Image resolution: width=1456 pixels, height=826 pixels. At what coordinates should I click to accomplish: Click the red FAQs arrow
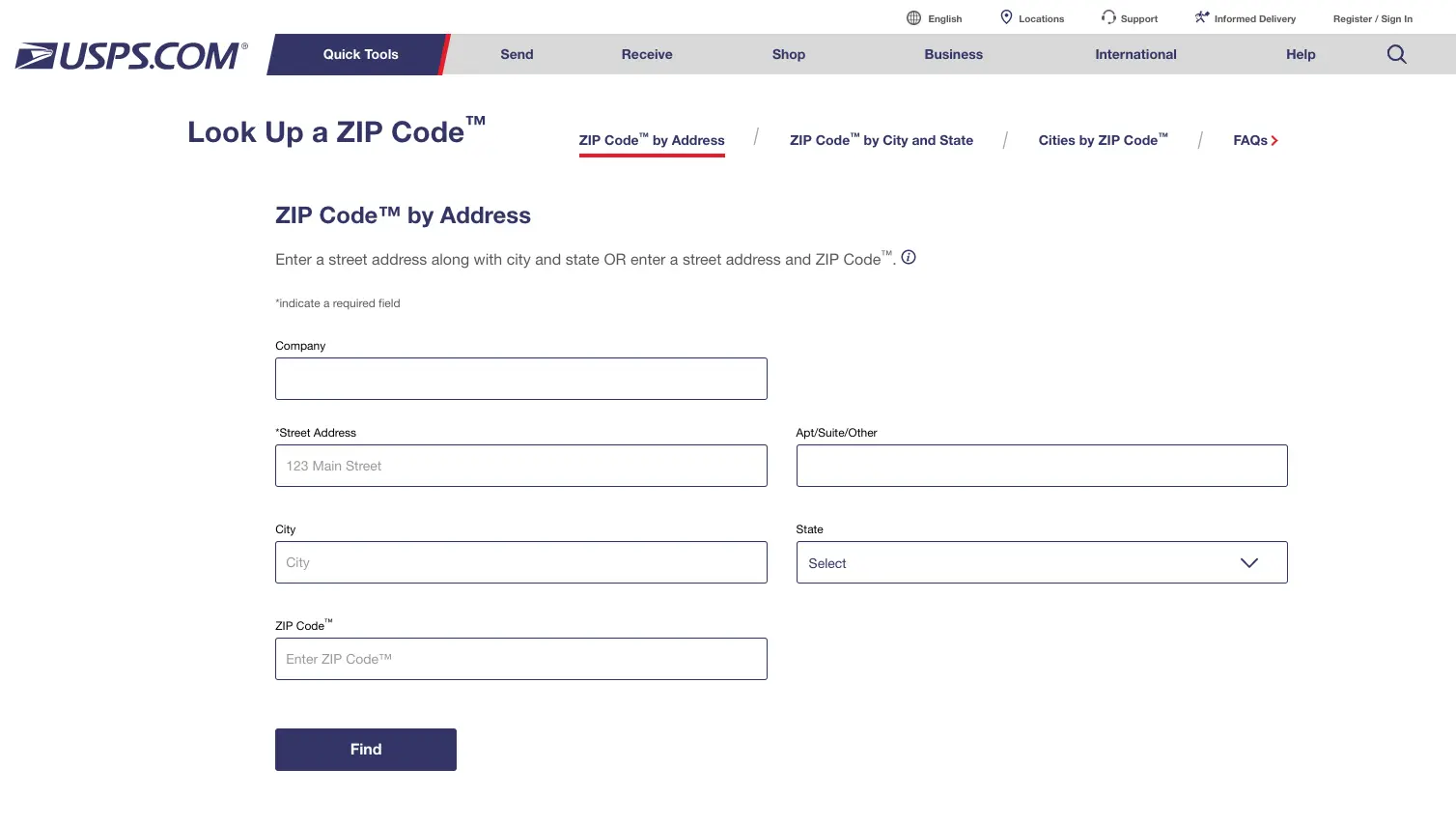[1274, 141]
